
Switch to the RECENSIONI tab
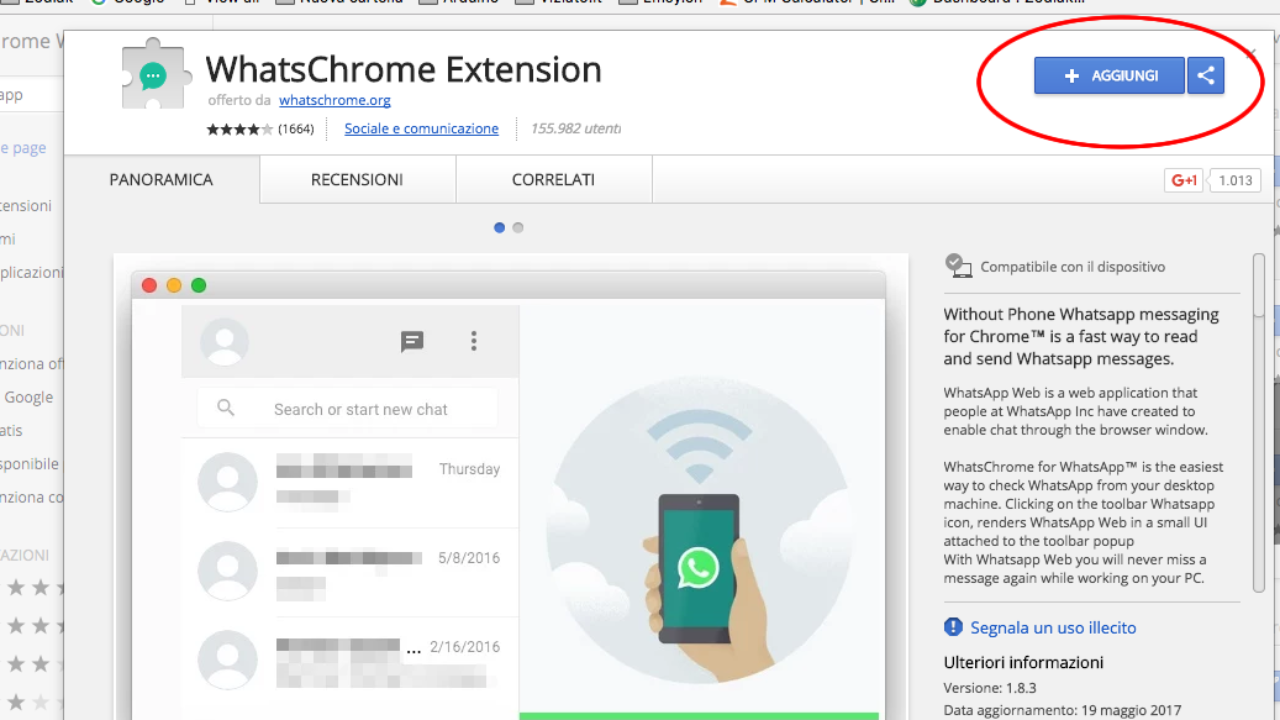(357, 180)
